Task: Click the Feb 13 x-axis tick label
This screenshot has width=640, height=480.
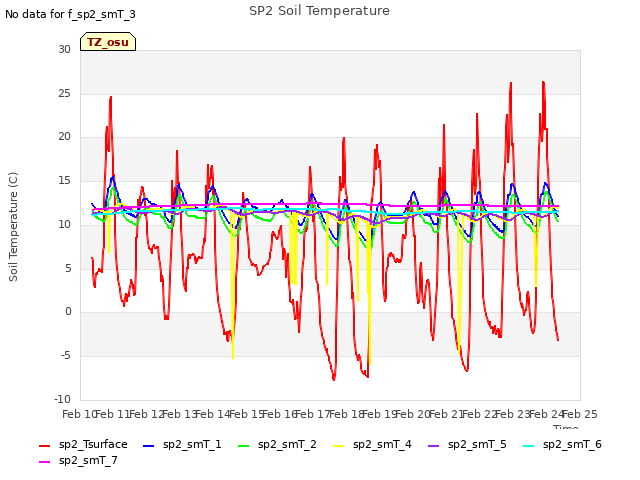Action: 179,414
